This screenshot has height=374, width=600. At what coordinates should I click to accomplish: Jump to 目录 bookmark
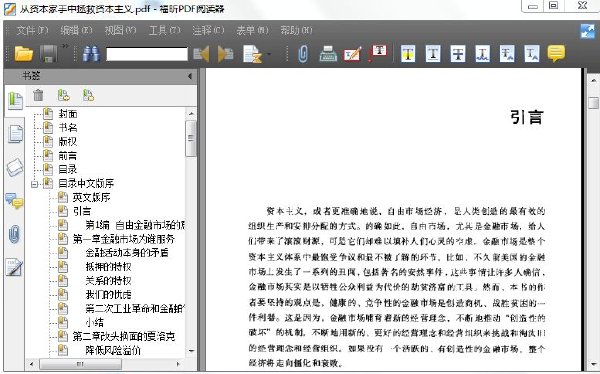tap(68, 169)
